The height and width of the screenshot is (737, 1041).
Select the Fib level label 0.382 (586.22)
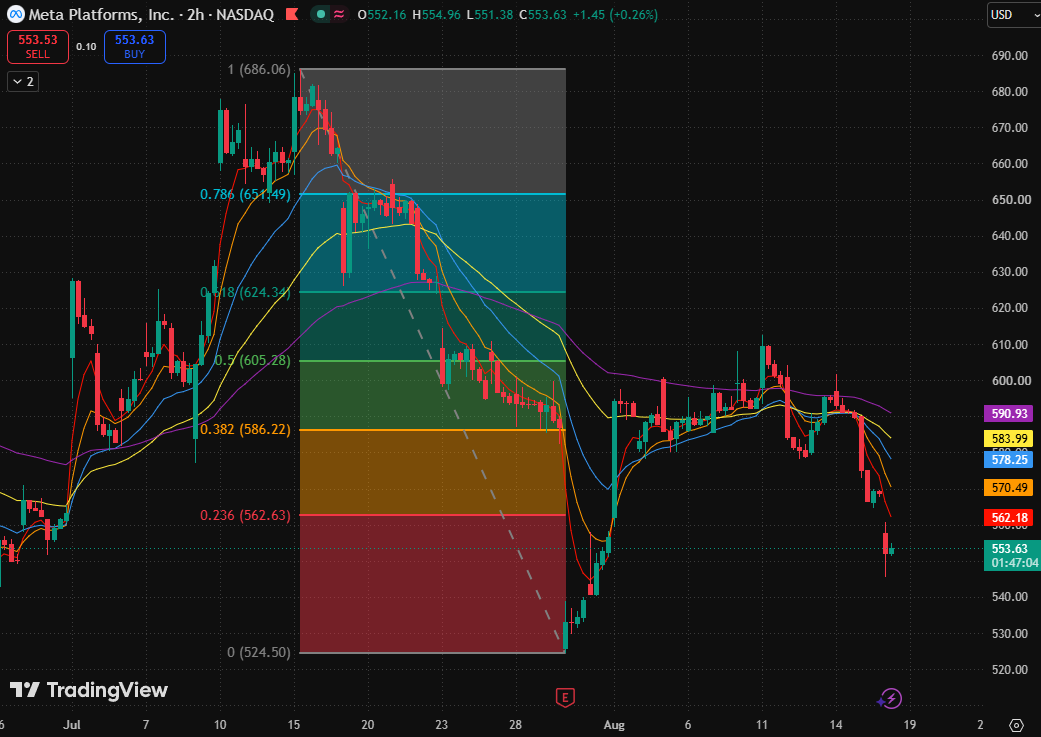pyautogui.click(x=245, y=430)
